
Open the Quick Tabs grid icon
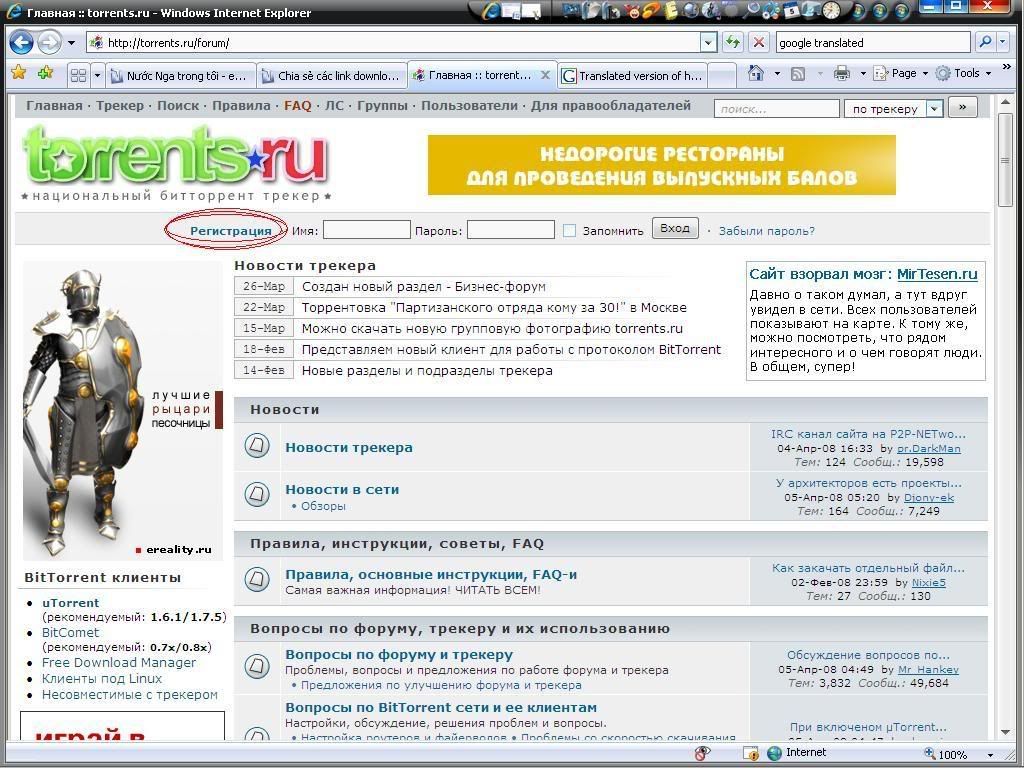tap(78, 75)
